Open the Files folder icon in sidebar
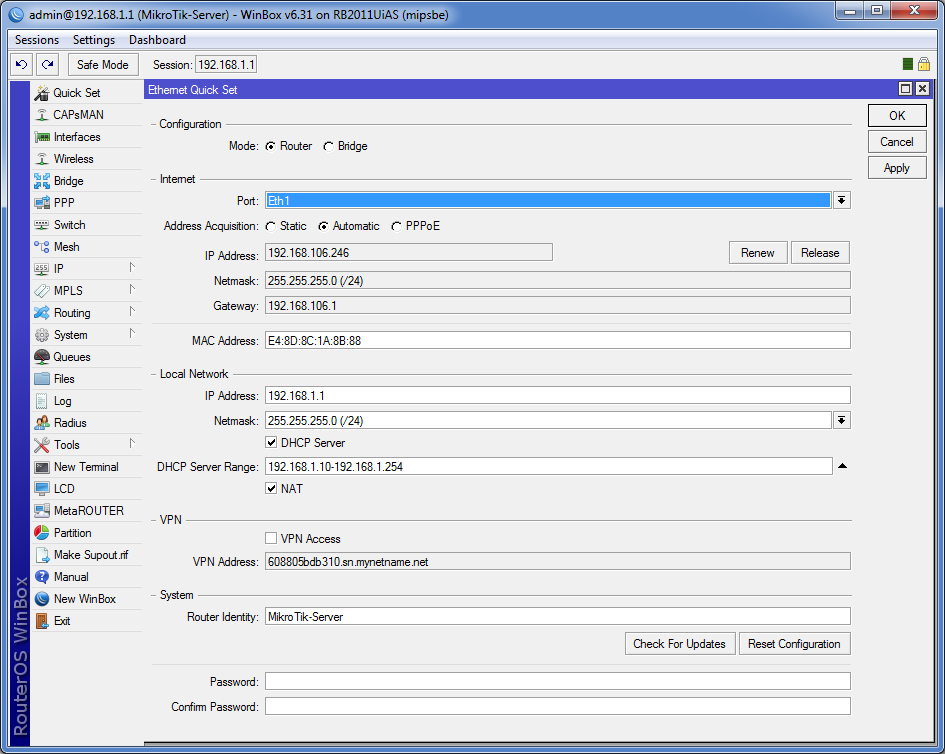This screenshot has height=754, width=945. (42, 379)
